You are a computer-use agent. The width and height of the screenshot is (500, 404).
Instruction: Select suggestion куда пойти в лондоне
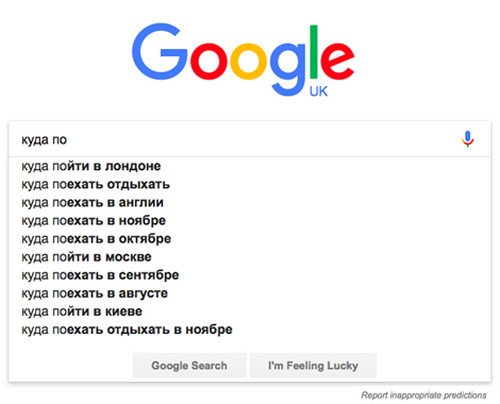(x=91, y=166)
